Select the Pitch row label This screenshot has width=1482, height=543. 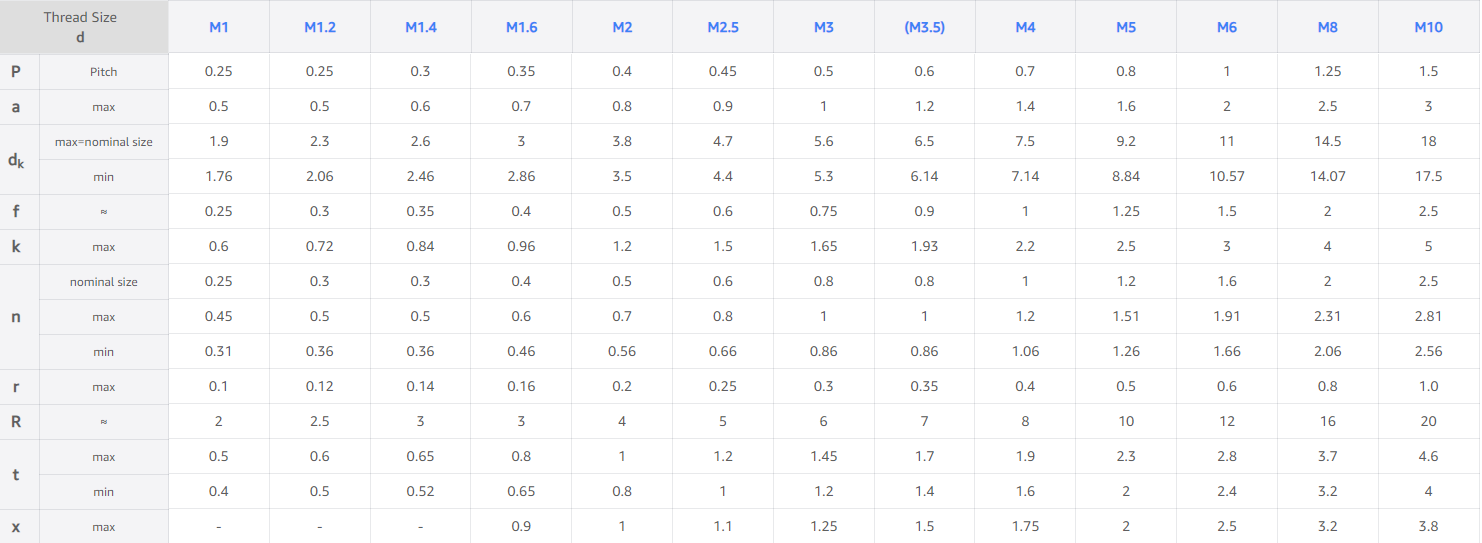[104, 72]
